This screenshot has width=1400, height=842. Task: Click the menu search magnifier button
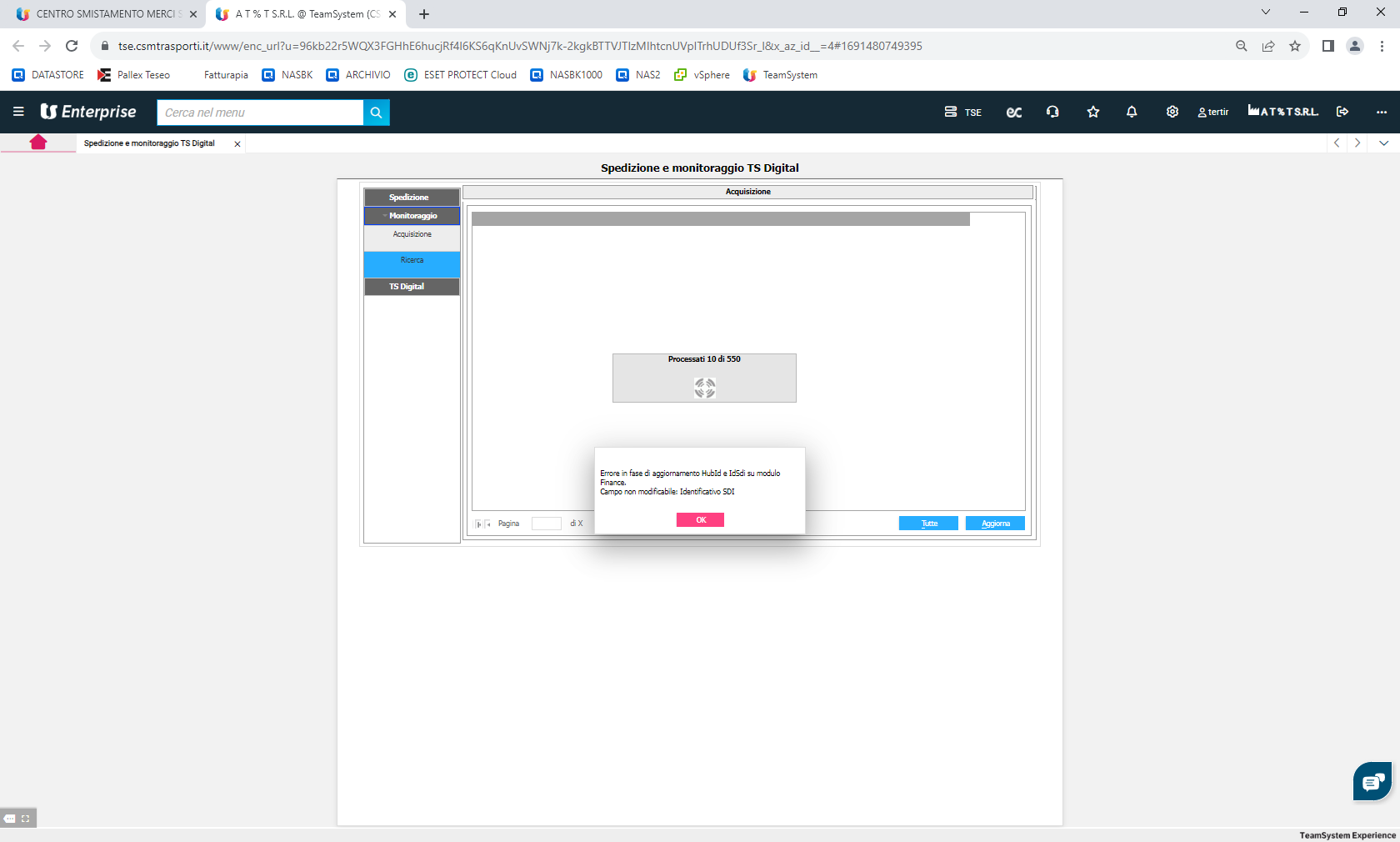377,113
